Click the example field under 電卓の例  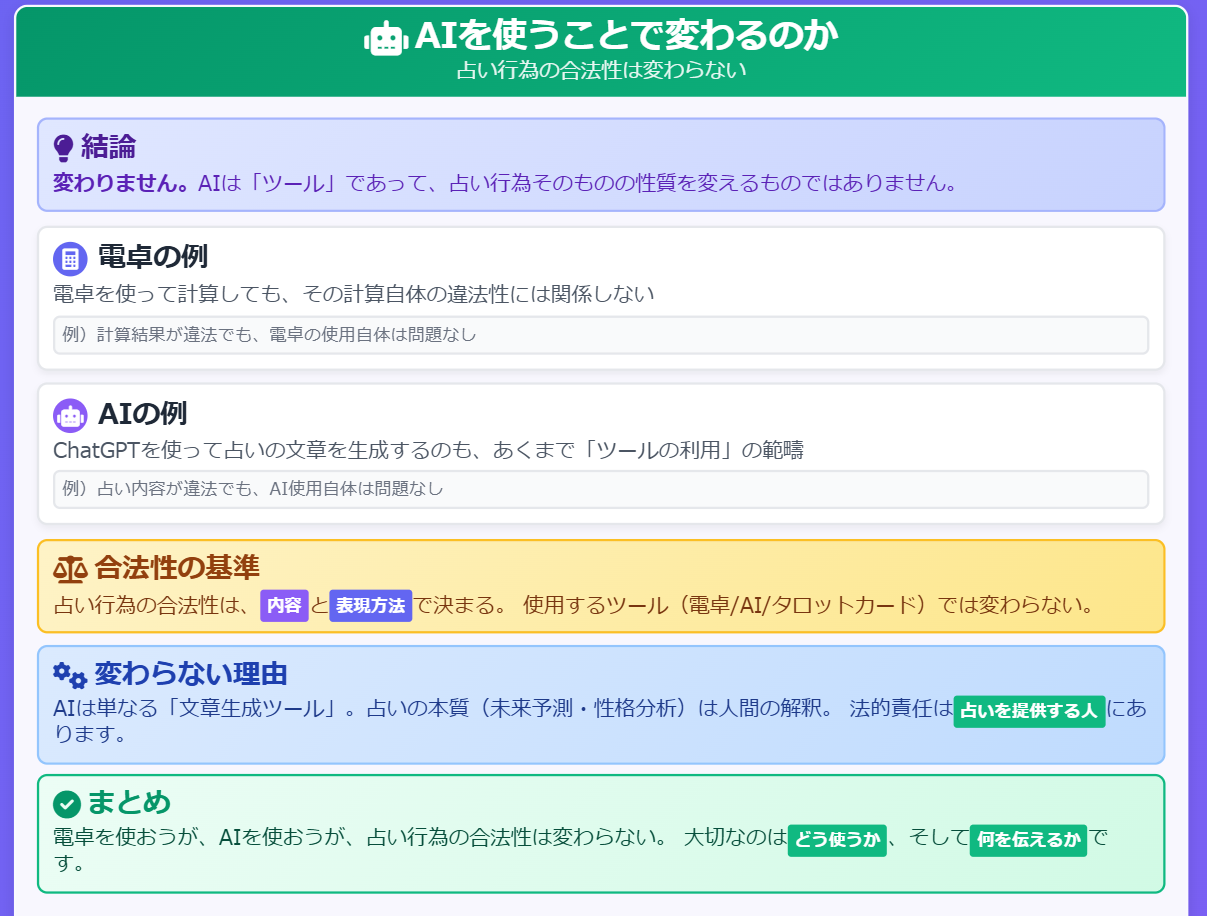coord(600,334)
